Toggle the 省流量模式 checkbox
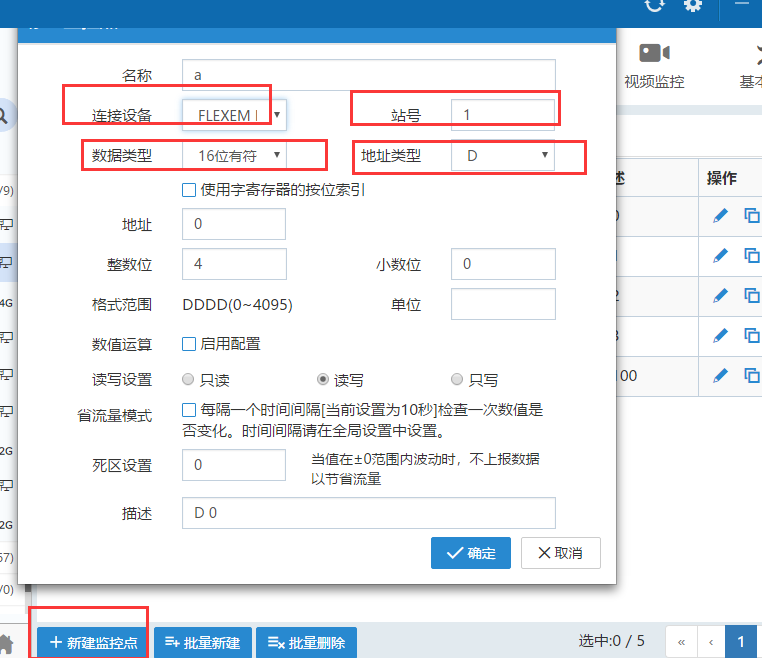The width and height of the screenshot is (762, 658). [x=189, y=410]
